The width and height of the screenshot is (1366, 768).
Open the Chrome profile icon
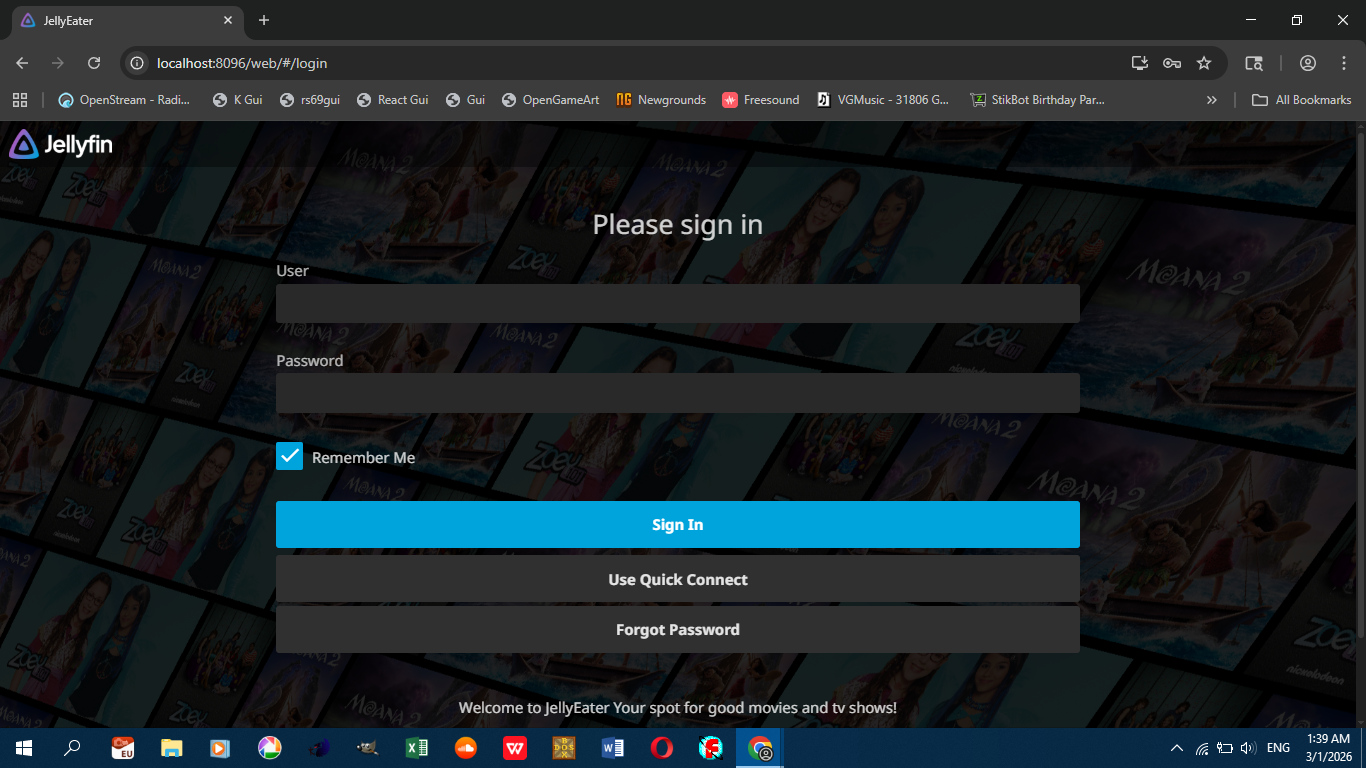point(1308,62)
